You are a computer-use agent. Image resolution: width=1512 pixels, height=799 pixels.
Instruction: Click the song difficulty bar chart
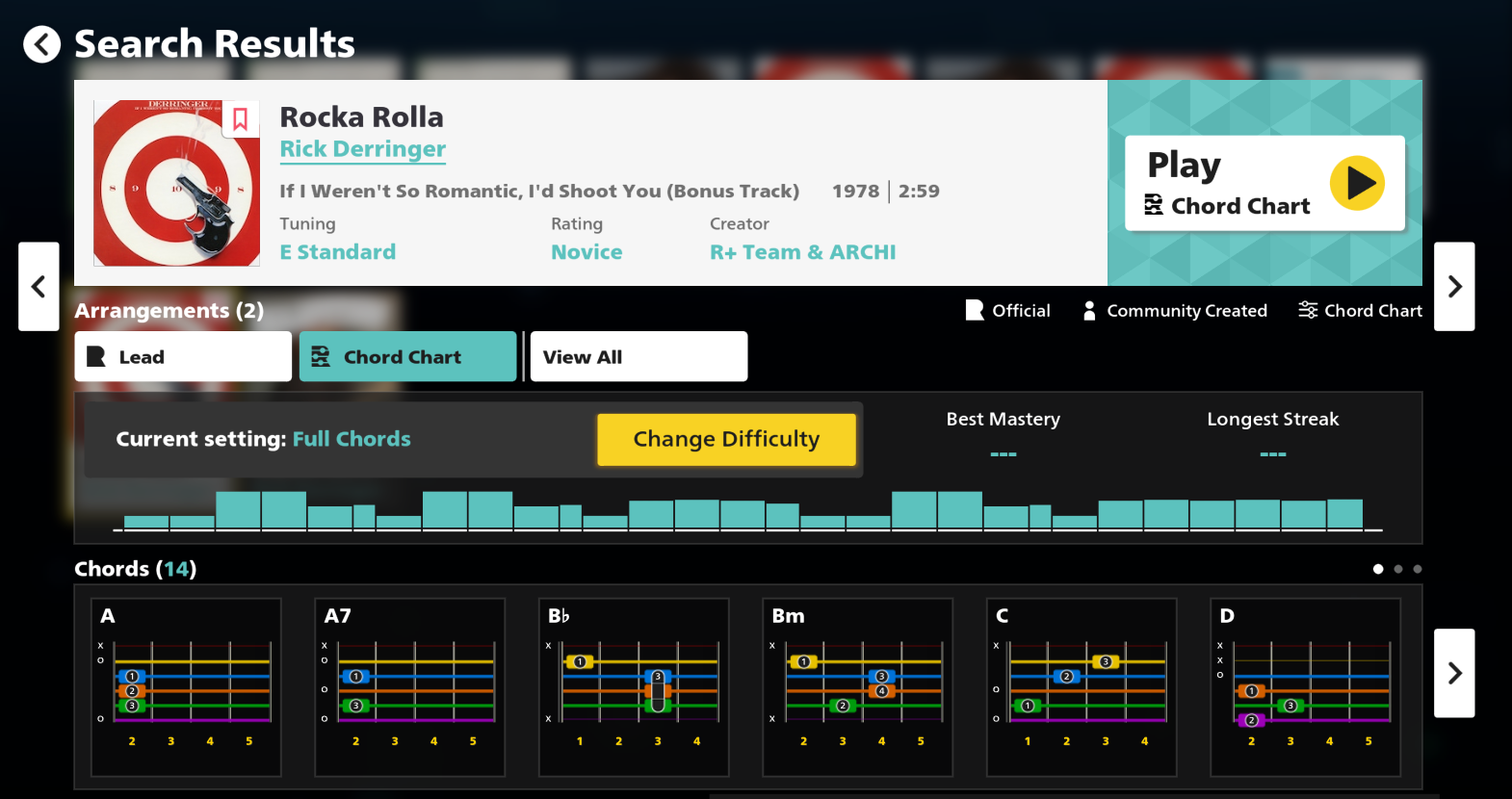point(747,509)
